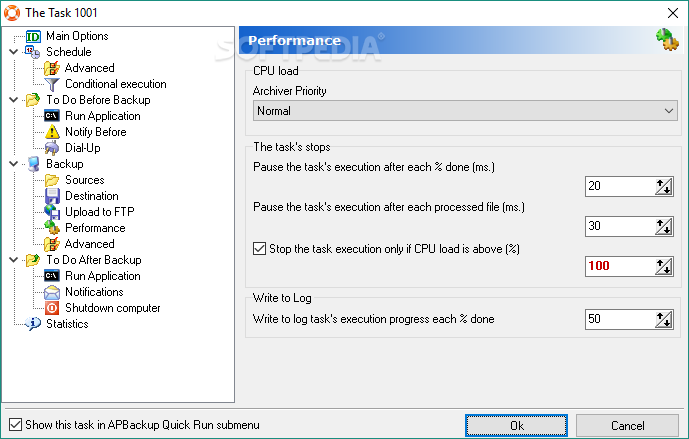Image resolution: width=689 pixels, height=439 pixels.
Task: Collapse the To Do Before Backup node
Action: [14, 100]
